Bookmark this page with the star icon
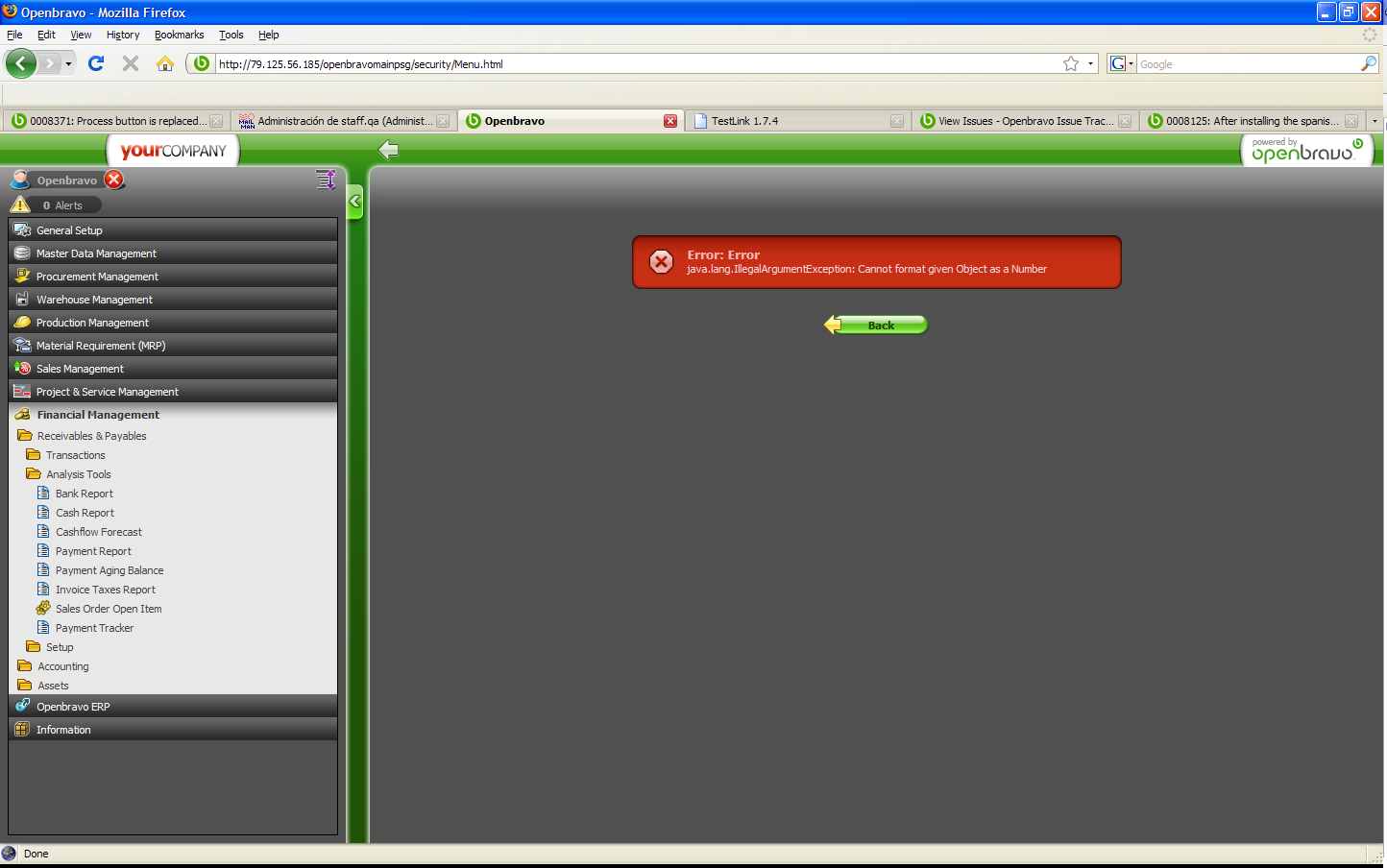The height and width of the screenshot is (868, 1387). (x=1071, y=63)
